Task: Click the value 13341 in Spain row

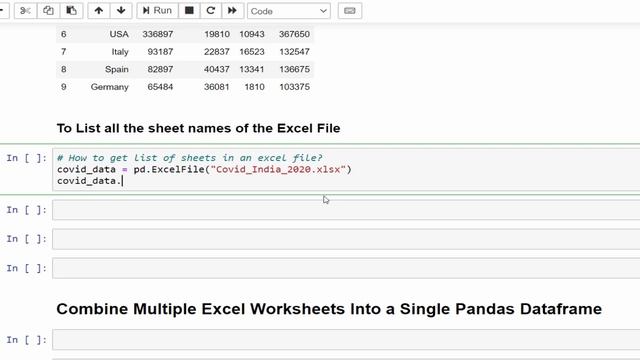Action: coord(252,69)
